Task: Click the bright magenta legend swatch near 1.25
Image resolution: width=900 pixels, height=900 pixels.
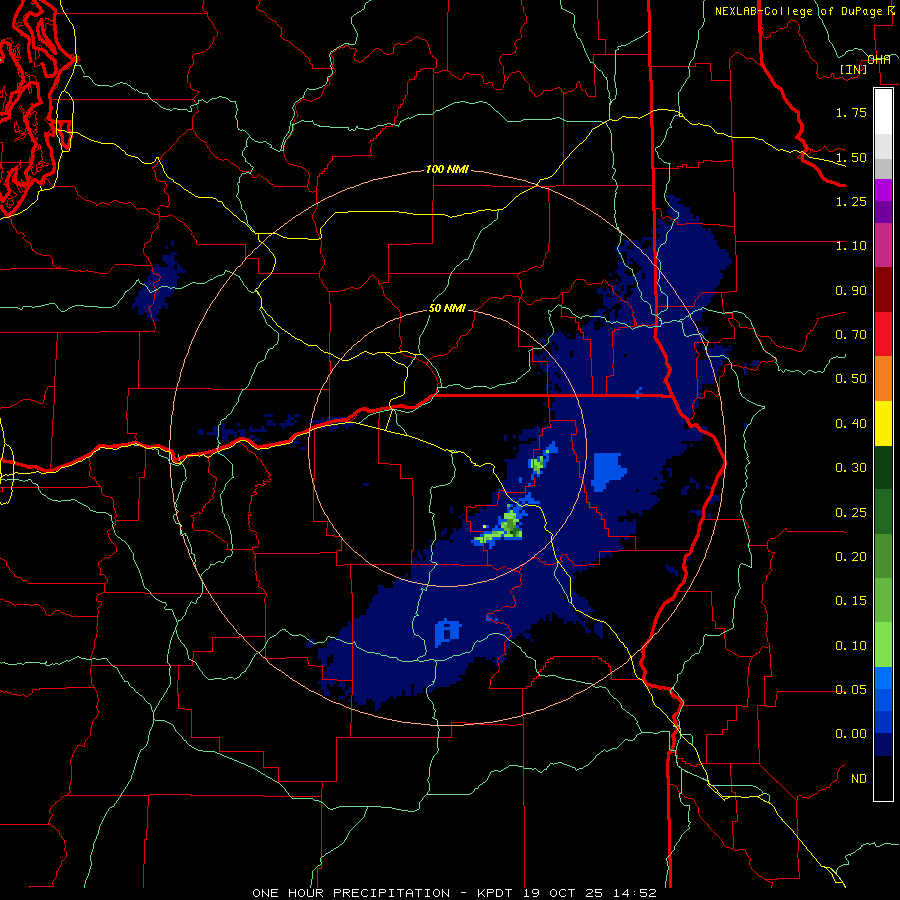Action: 883,190
